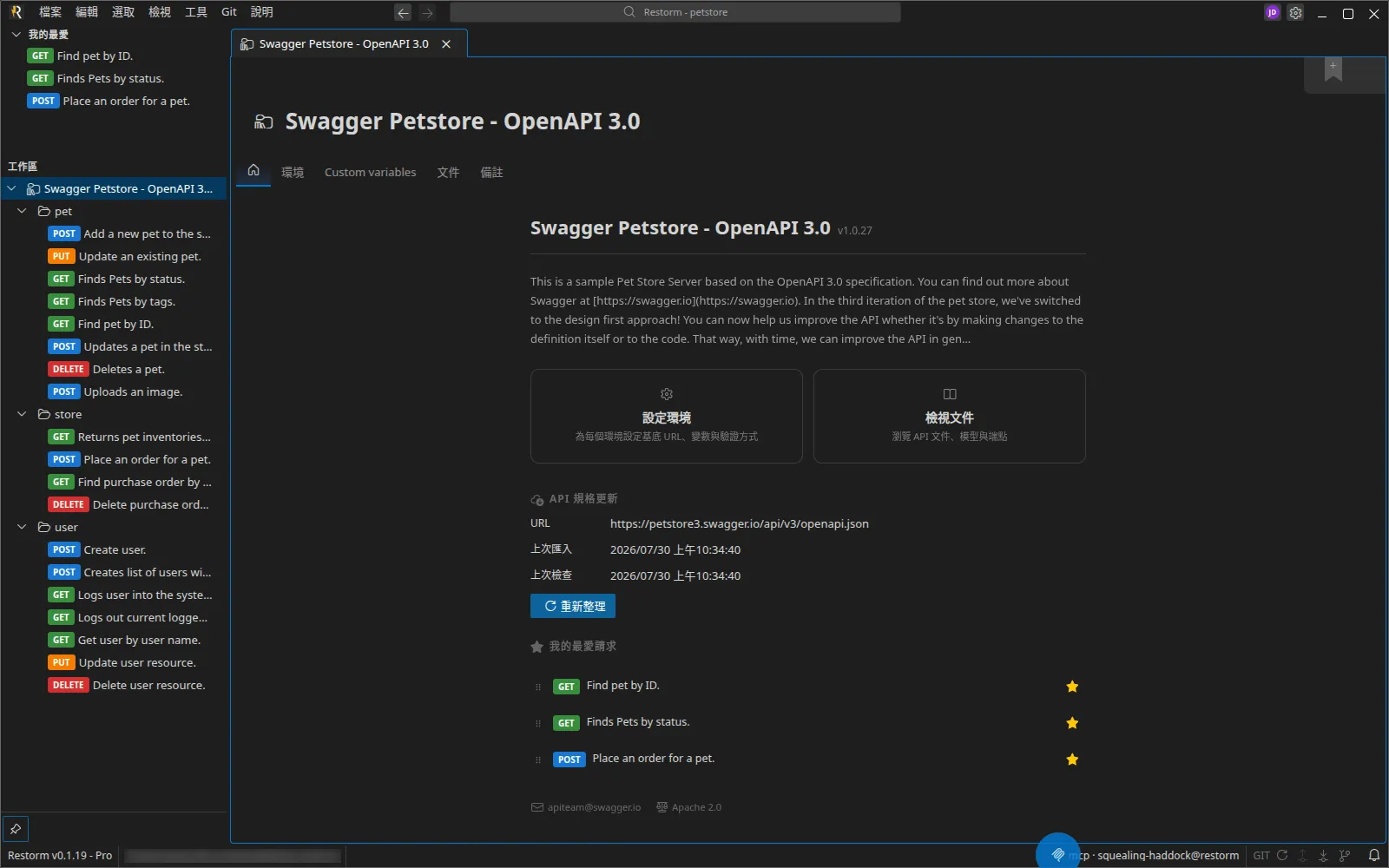Click Restorm v0.1.19 - Pro status text

point(60,855)
